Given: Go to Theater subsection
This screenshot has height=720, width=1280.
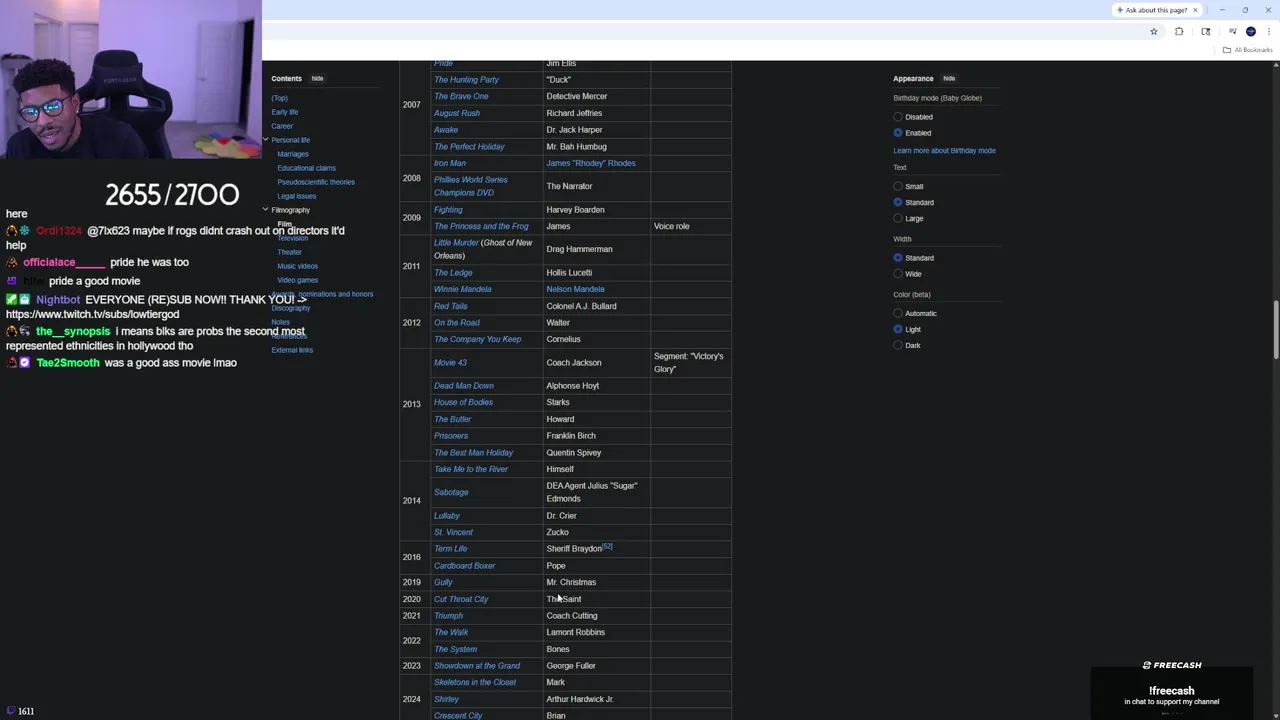Looking at the screenshot, I should pos(289,252).
